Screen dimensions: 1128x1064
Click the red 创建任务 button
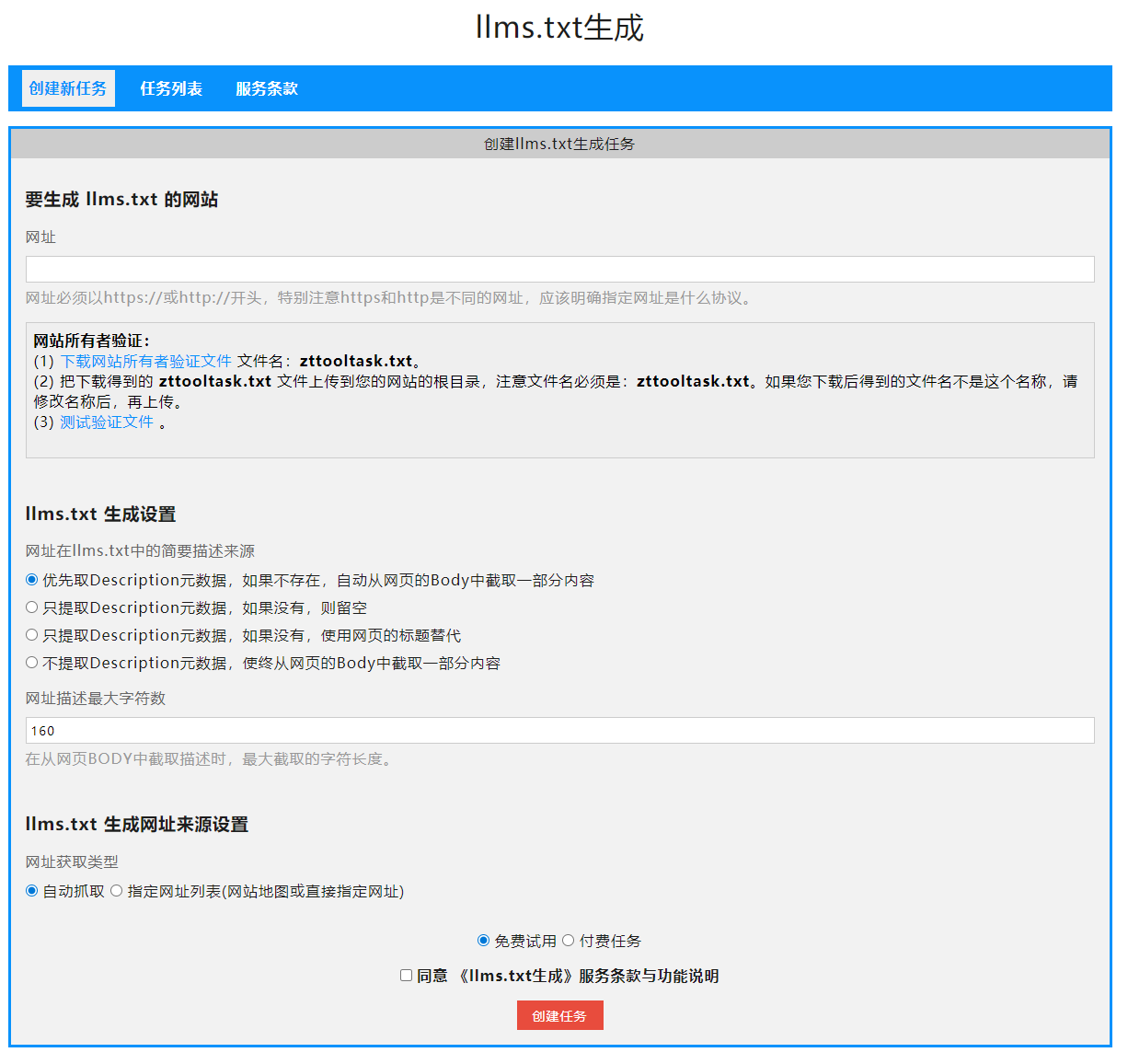[x=559, y=1015]
